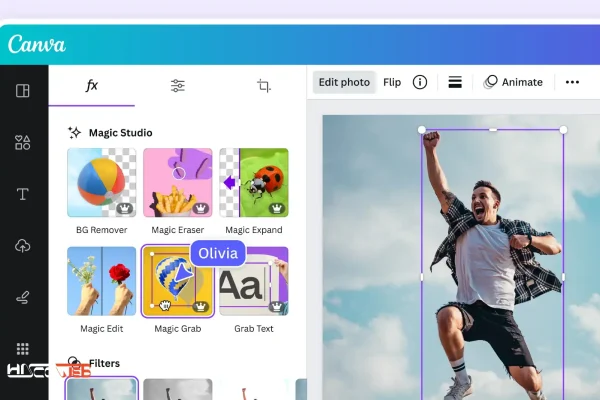Click the Animate button

(514, 82)
